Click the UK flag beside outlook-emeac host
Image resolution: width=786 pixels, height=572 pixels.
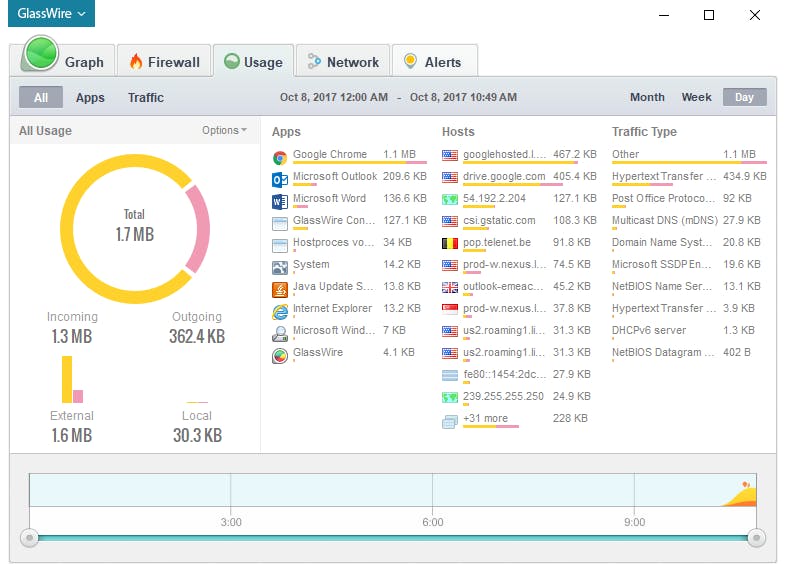point(450,287)
